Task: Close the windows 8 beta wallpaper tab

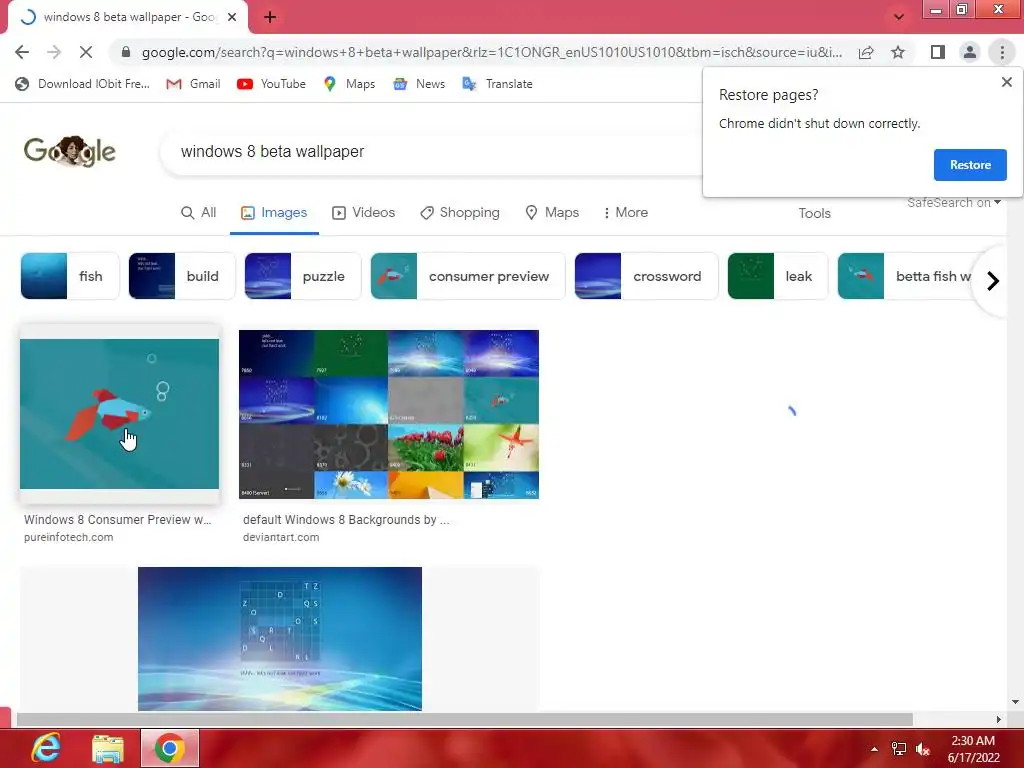Action: tap(232, 17)
